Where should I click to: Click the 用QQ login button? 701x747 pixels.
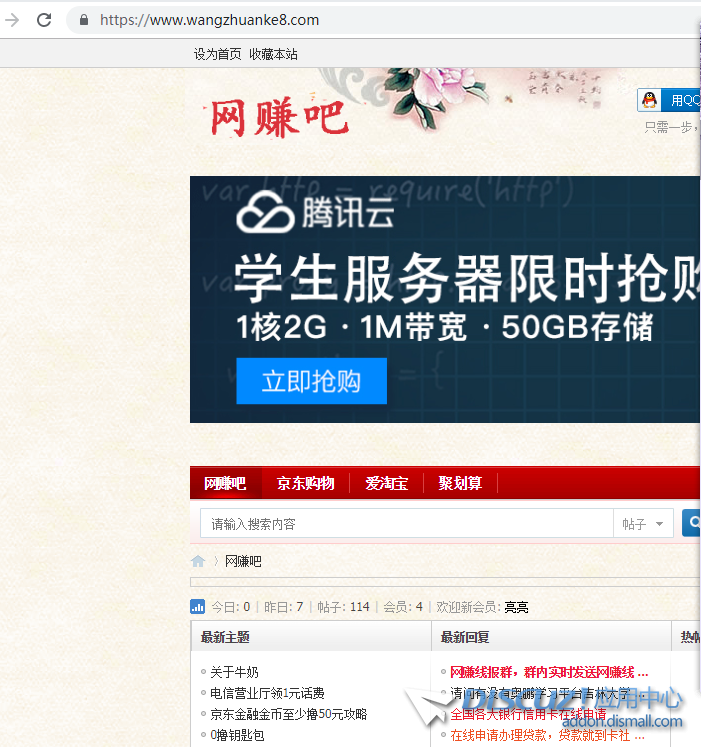click(669, 100)
